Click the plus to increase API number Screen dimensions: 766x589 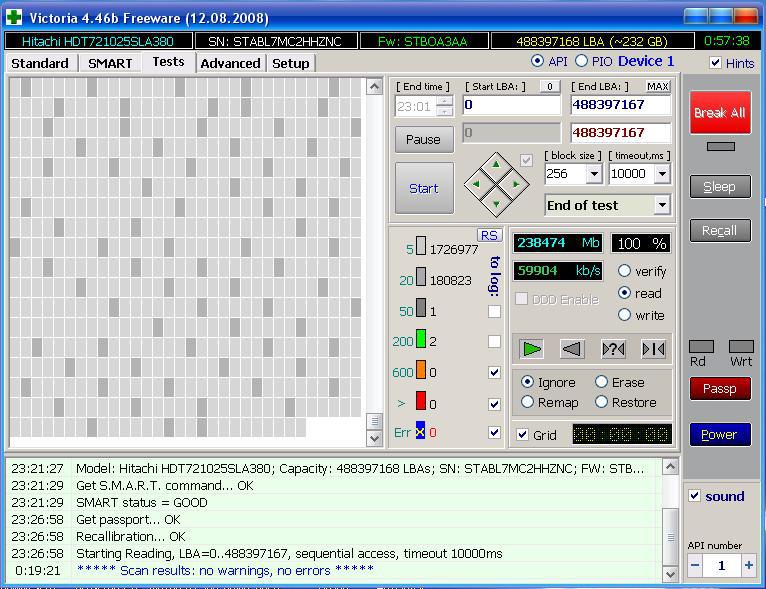point(748,565)
